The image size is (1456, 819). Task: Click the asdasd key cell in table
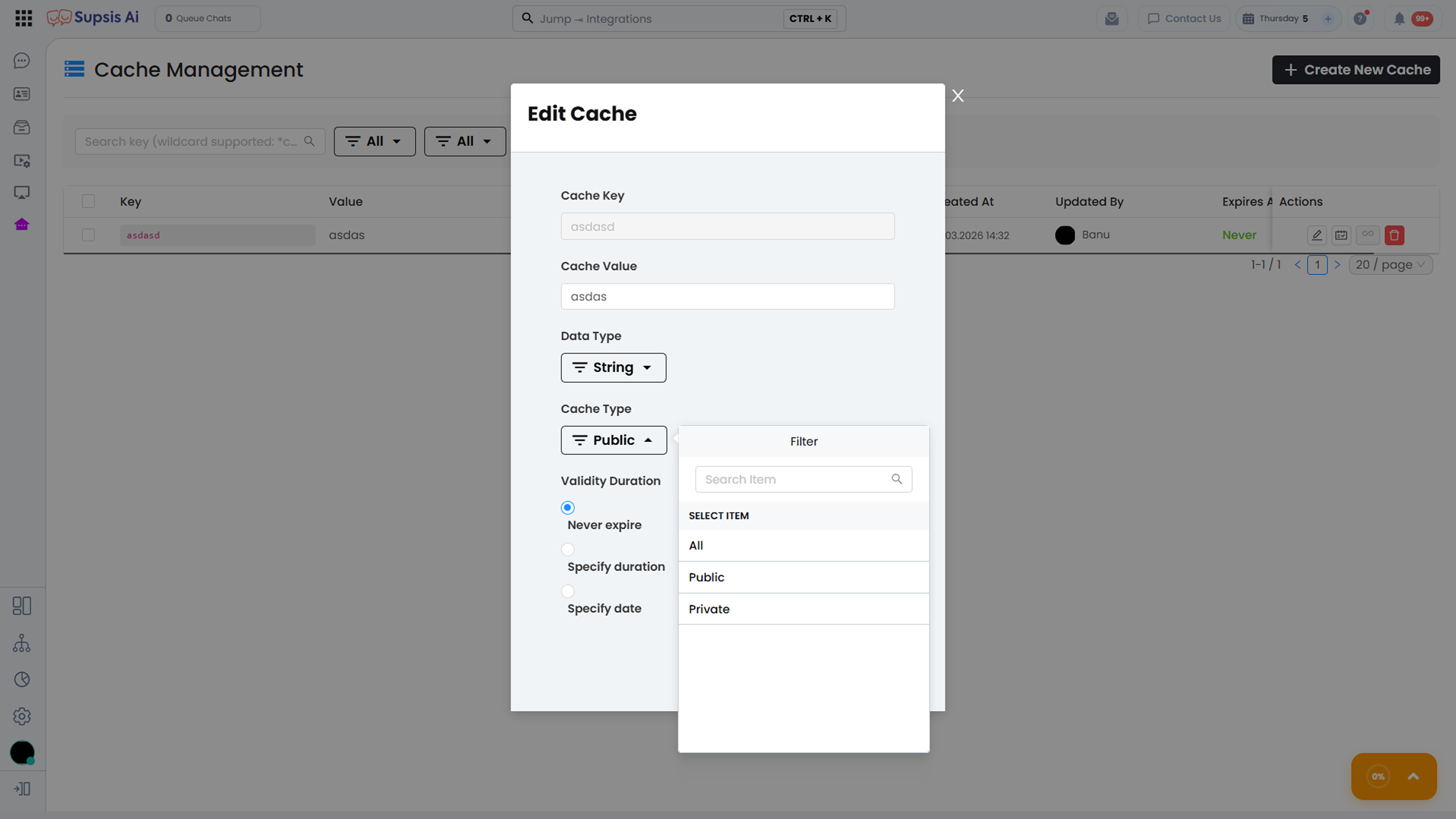pos(217,235)
